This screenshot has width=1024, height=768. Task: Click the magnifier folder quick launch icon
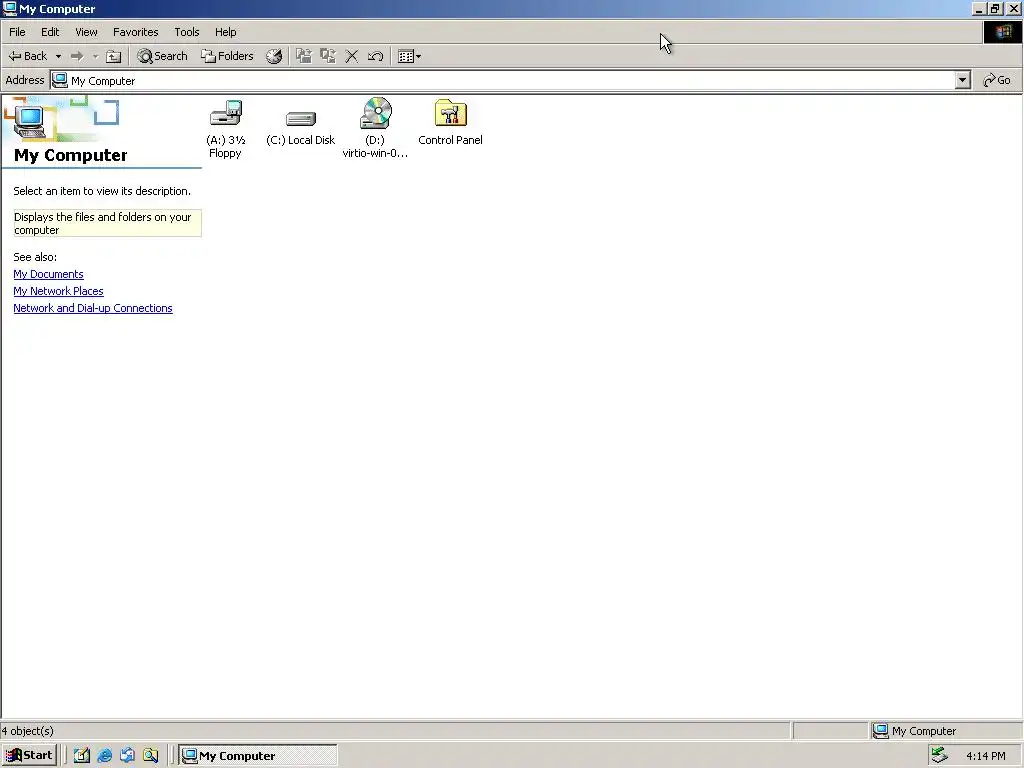(151, 756)
